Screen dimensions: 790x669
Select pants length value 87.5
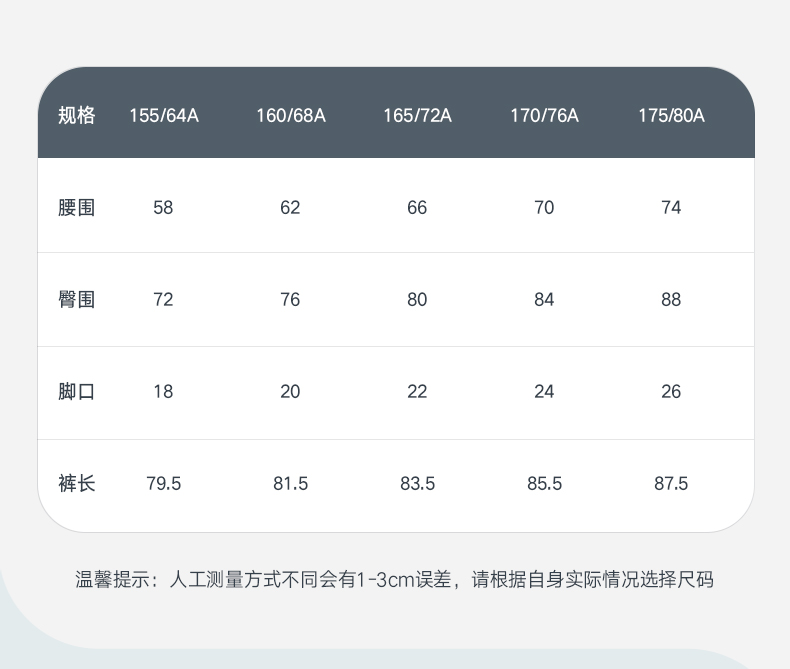click(671, 483)
